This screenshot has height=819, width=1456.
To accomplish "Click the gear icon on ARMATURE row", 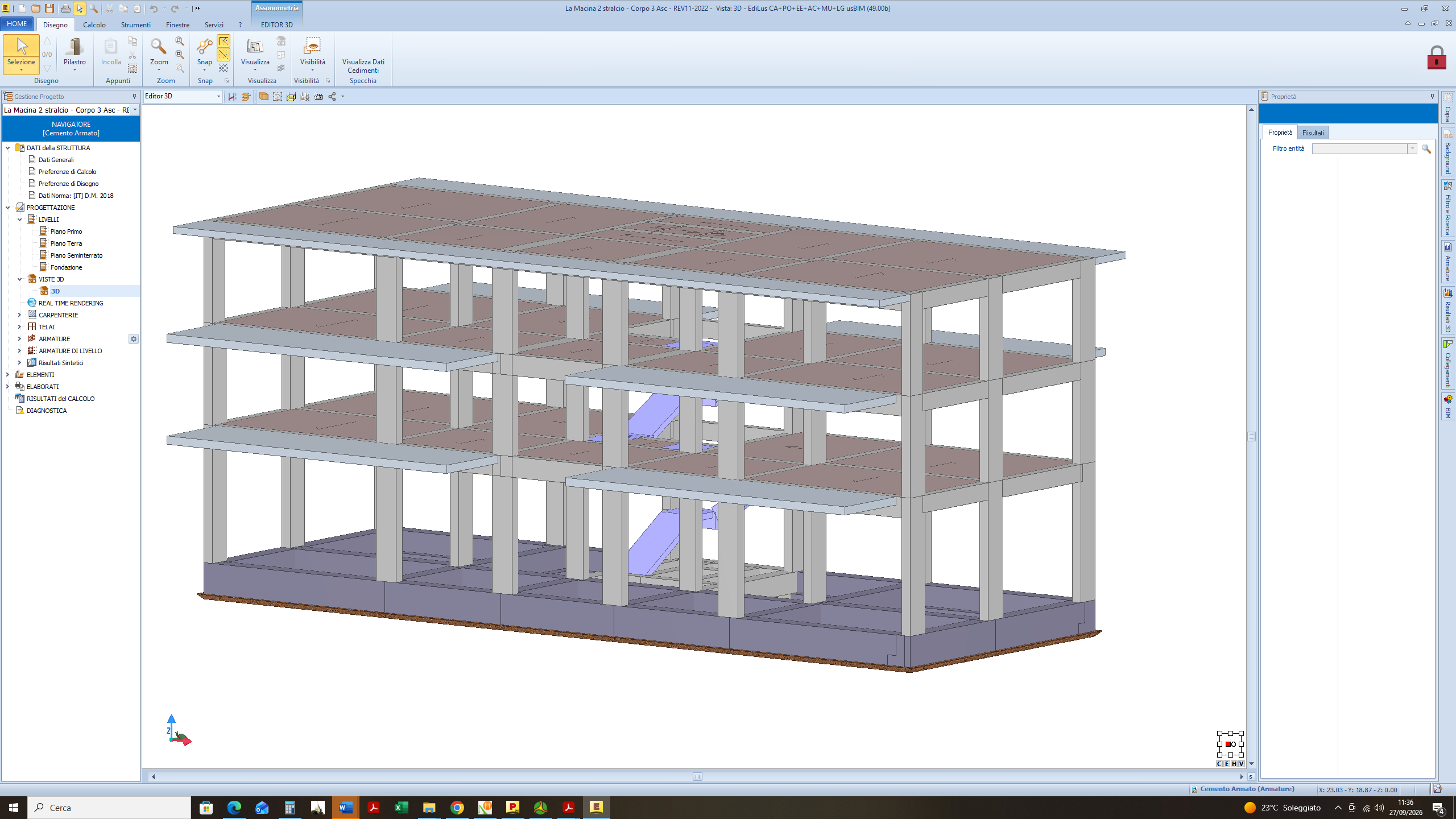I will 134,339.
